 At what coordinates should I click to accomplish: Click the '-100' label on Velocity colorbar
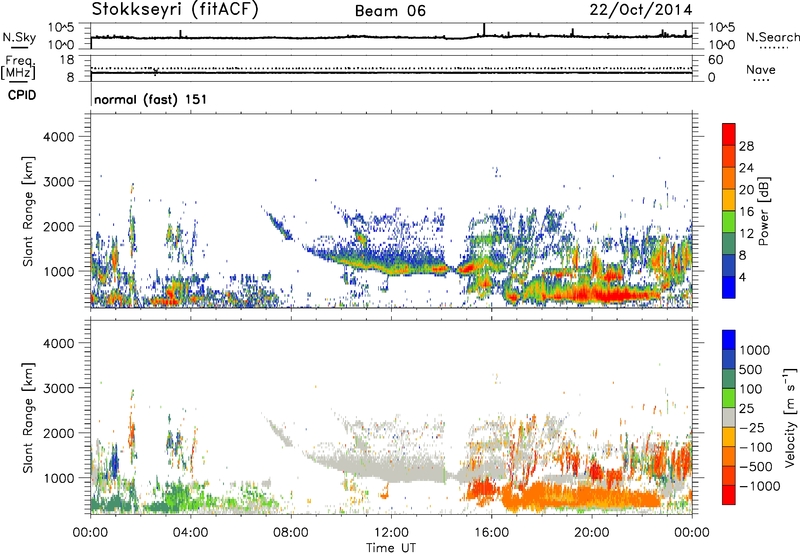coord(756,447)
